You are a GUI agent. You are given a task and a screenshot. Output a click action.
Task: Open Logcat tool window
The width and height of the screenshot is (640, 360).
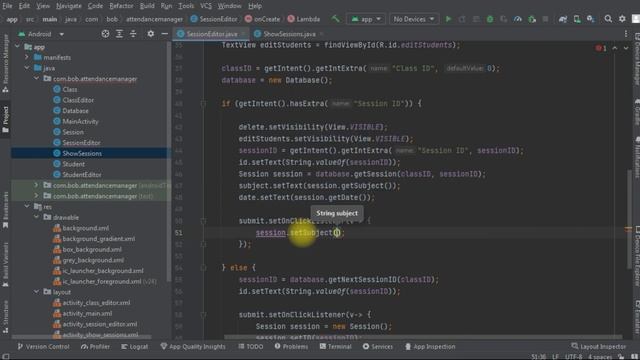click(135, 347)
